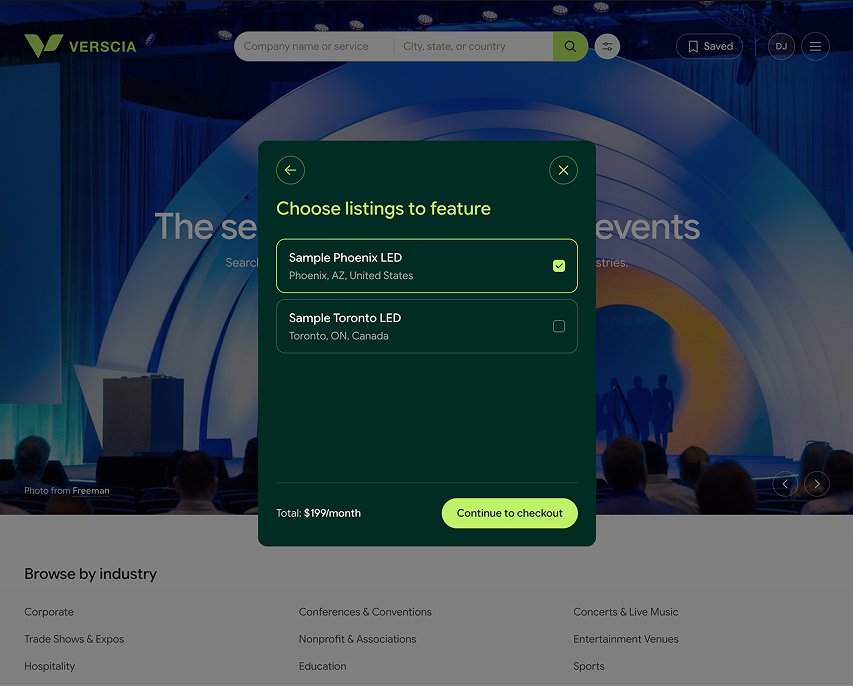Click the Company name or service field
The image size is (853, 686).
point(314,46)
